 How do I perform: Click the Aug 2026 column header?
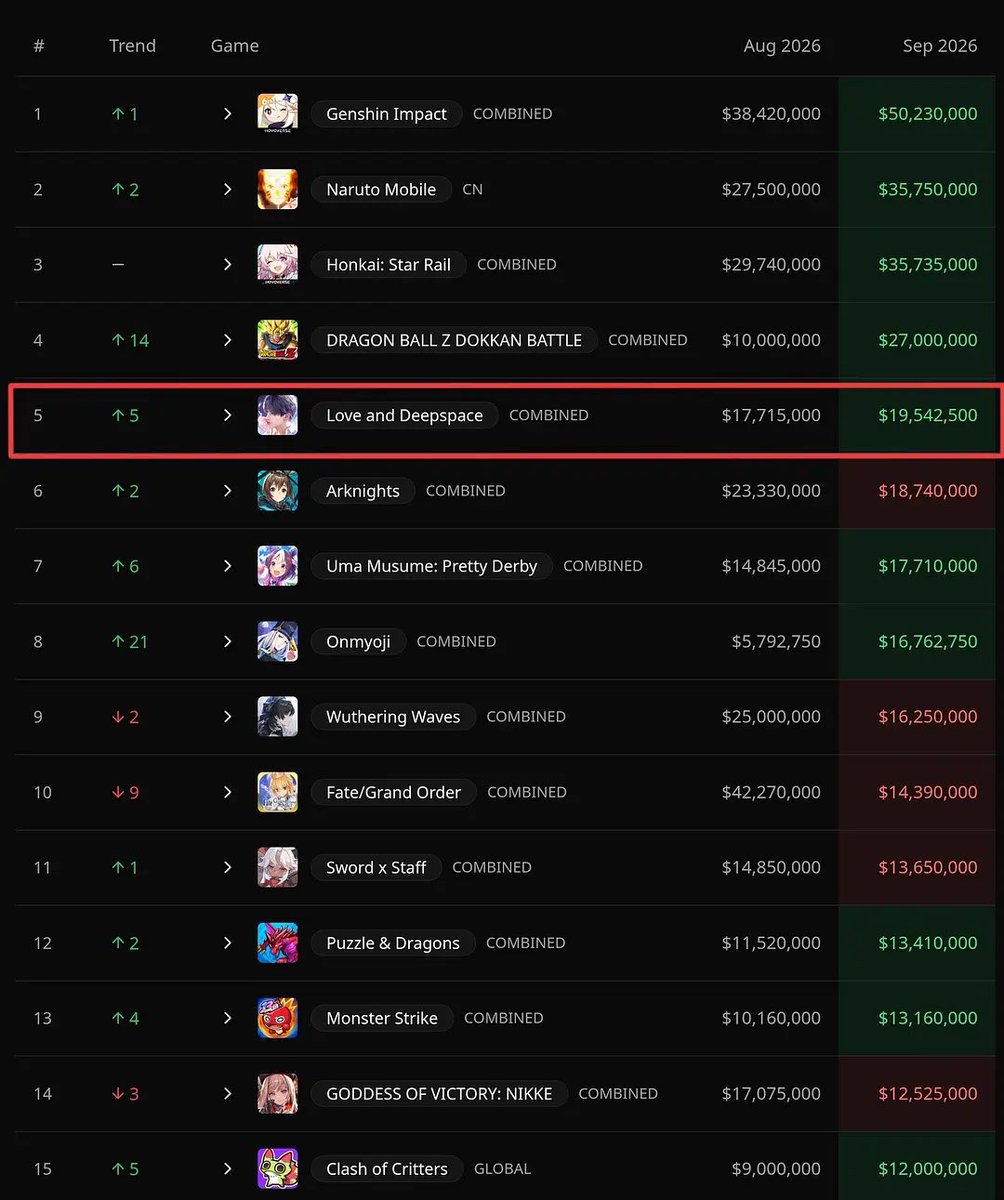[782, 46]
